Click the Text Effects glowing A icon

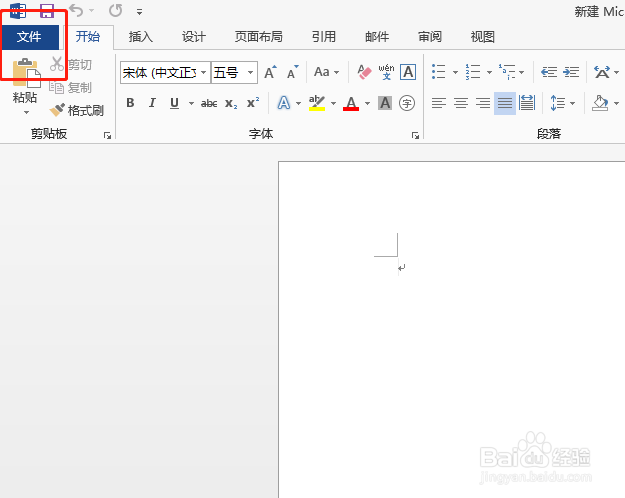[284, 103]
